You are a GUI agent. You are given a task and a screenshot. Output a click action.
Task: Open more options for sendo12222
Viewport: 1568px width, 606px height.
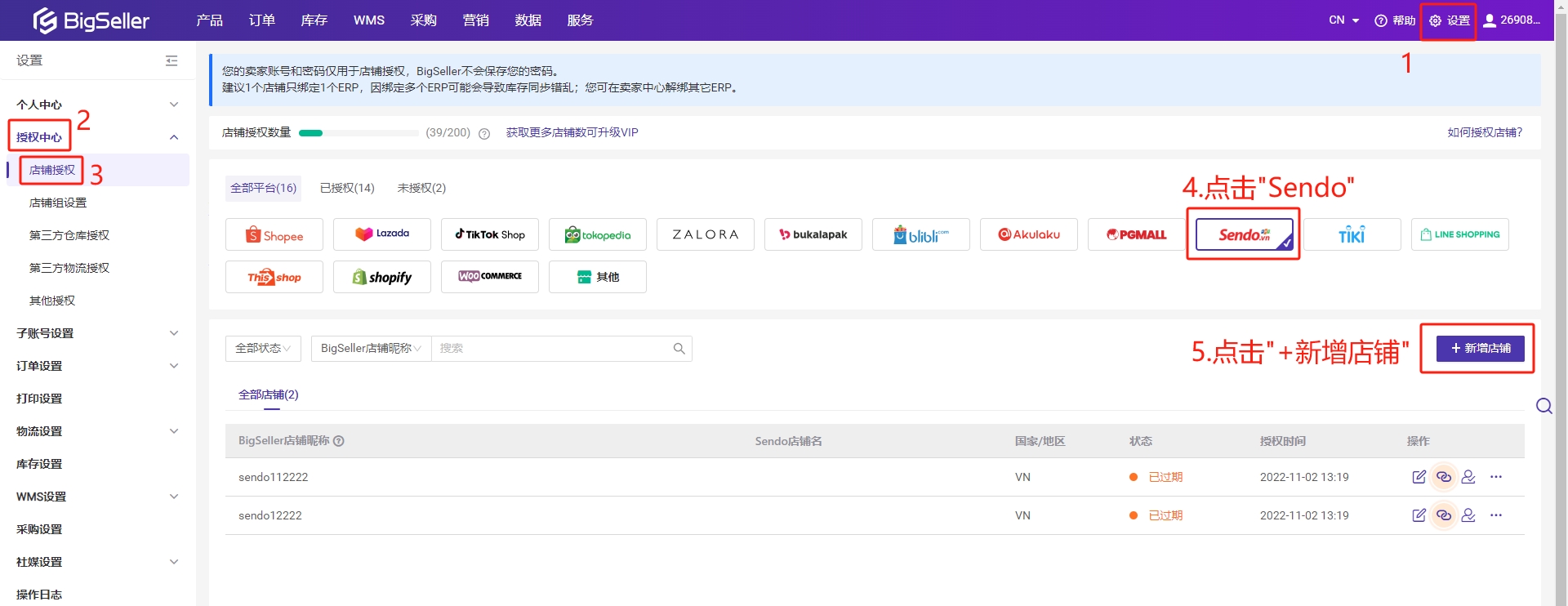coord(1496,515)
